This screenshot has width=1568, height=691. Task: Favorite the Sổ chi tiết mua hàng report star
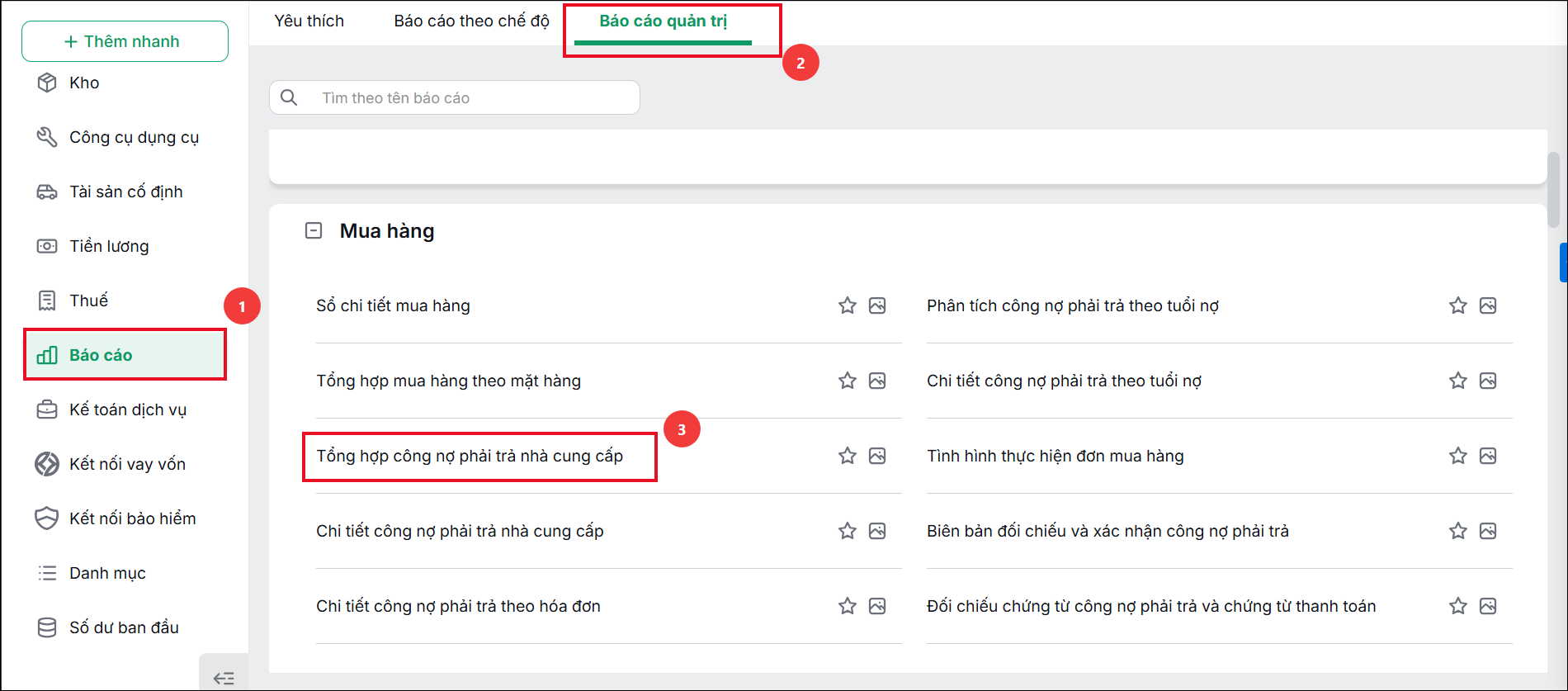(x=848, y=305)
